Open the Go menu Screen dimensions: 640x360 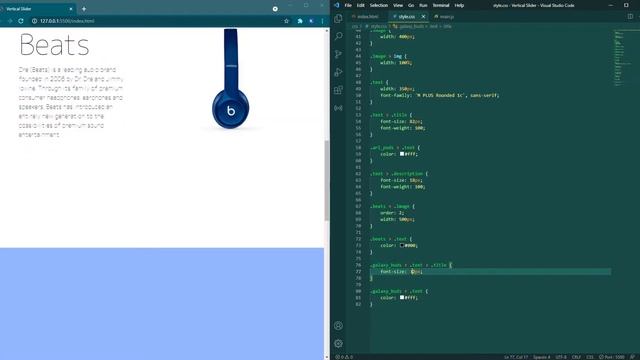[x=411, y=5]
